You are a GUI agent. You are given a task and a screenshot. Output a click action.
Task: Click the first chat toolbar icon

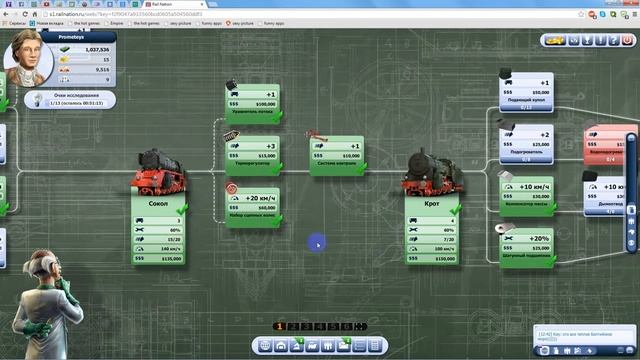click(544, 351)
